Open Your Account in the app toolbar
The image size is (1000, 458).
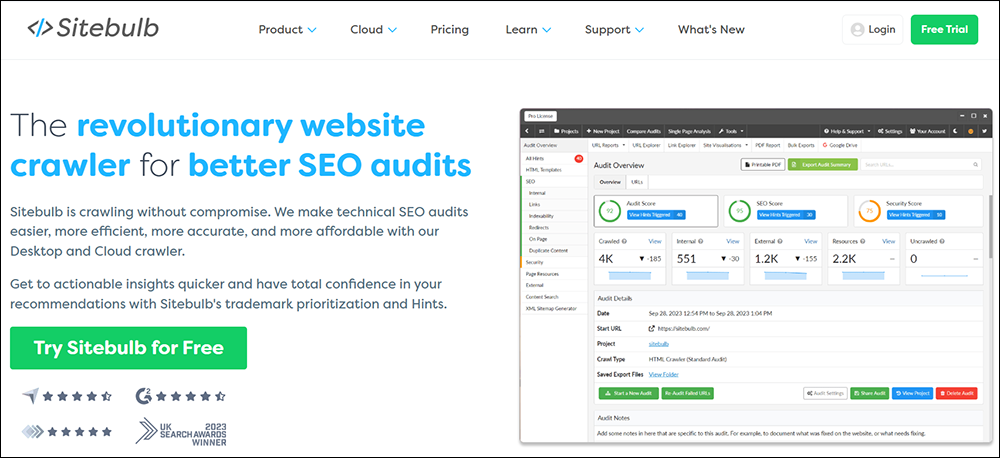pos(927,131)
